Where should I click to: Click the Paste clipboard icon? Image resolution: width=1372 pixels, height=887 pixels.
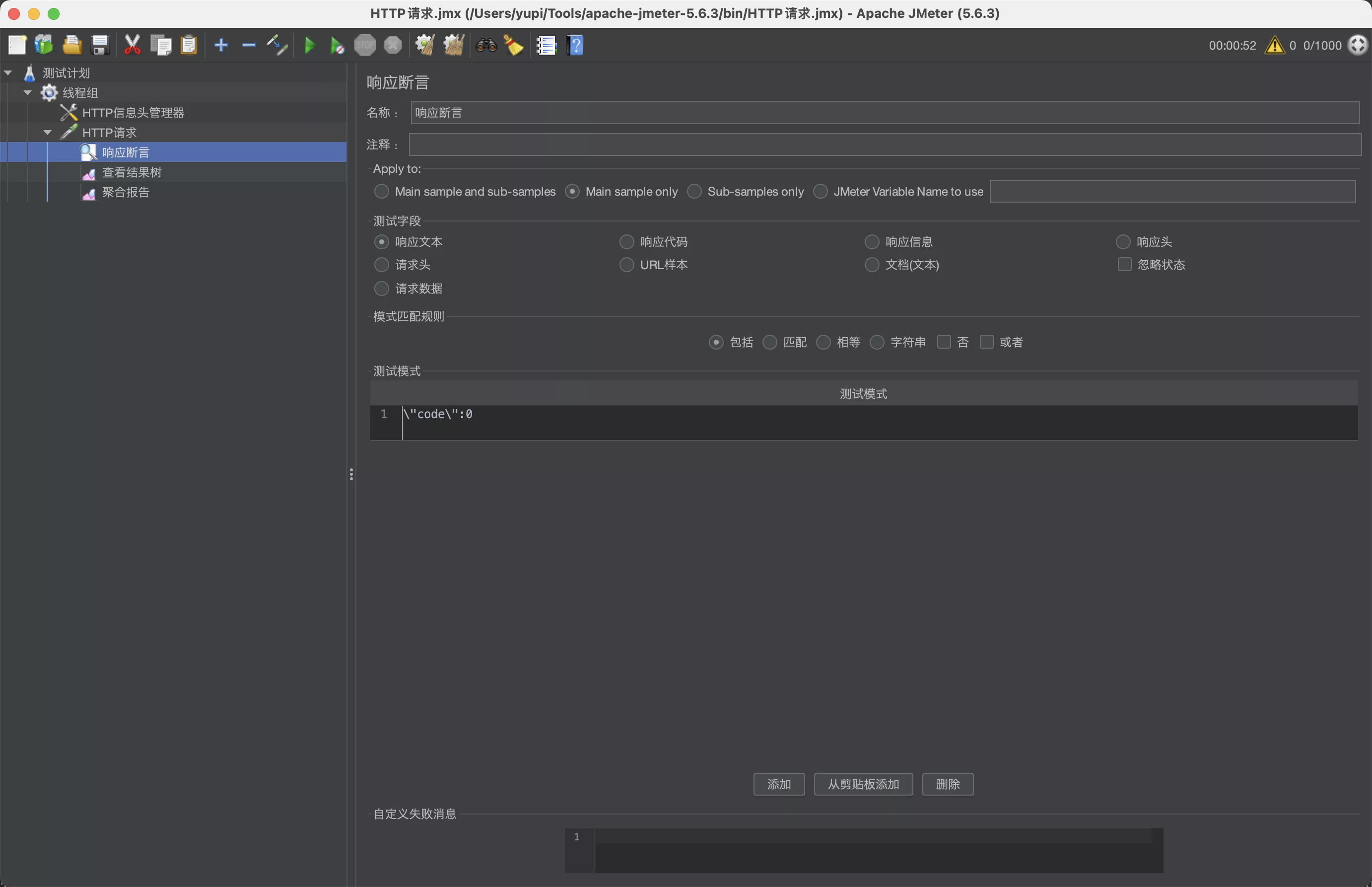pyautogui.click(x=189, y=45)
